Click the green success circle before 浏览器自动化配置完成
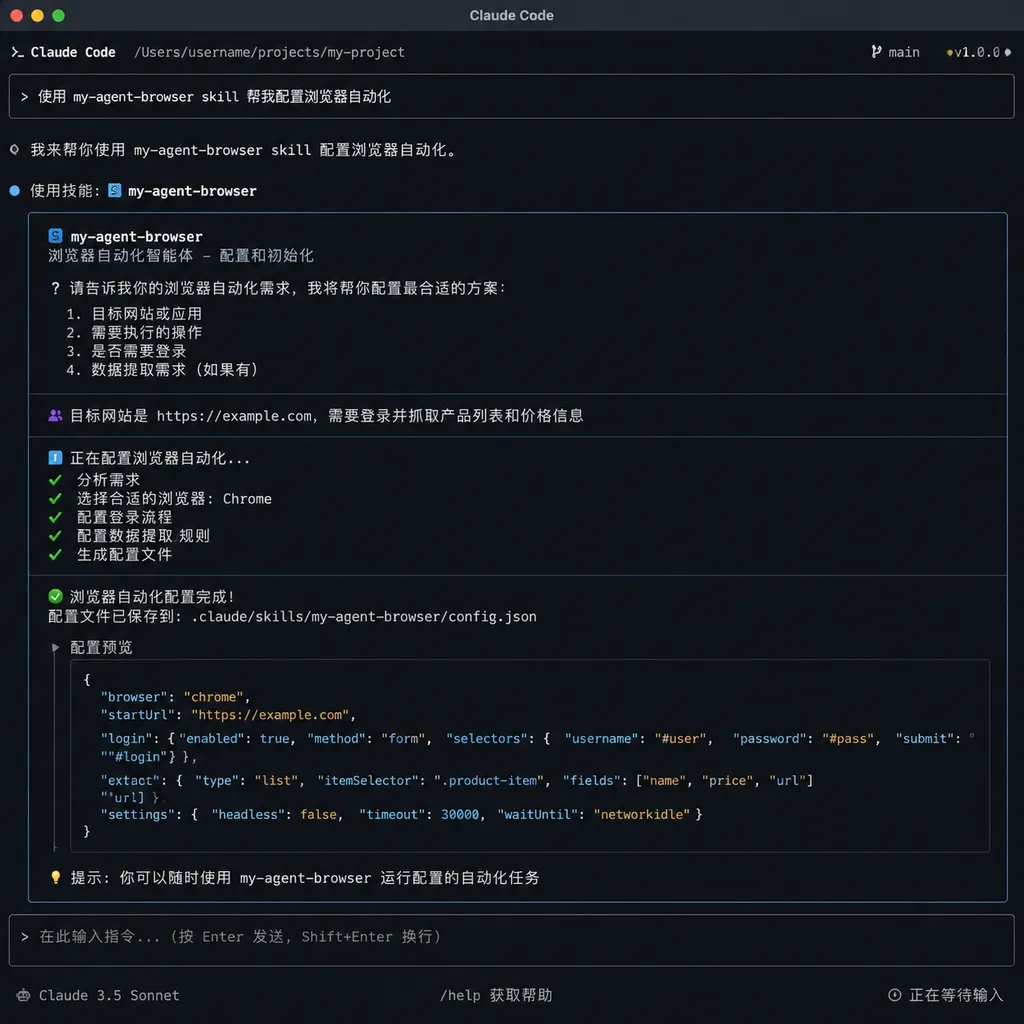The height and width of the screenshot is (1024, 1024). click(56, 596)
